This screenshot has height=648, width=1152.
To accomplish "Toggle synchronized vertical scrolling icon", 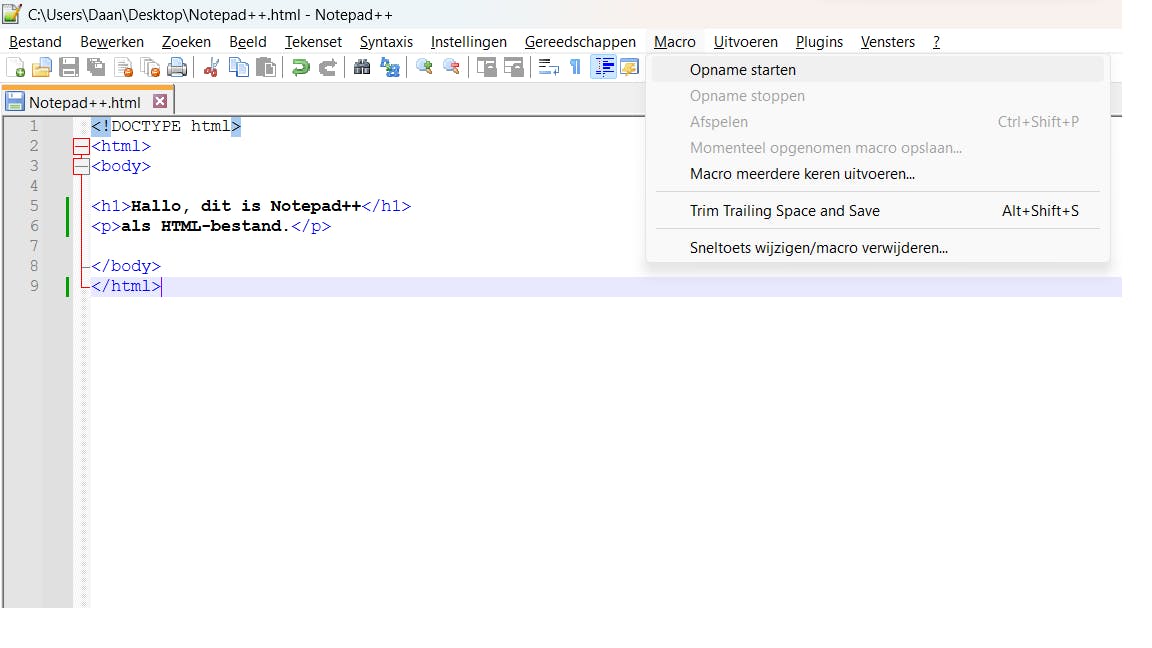I will click(486, 68).
